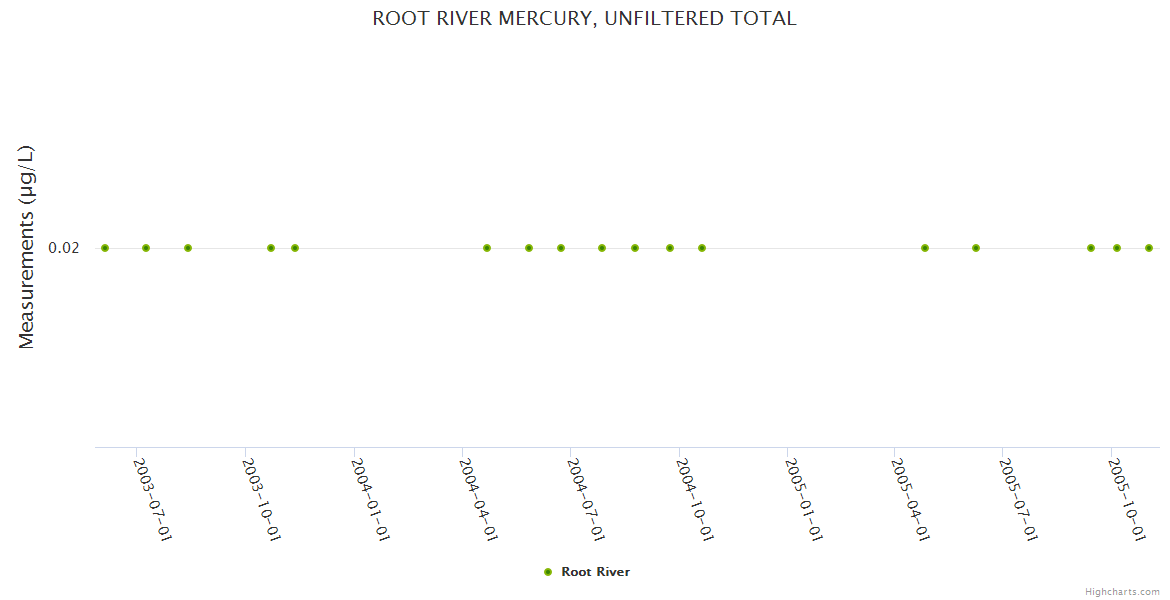Click the leftmost data point on the chart
Viewport: 1170px width, 600px height.
click(105, 248)
